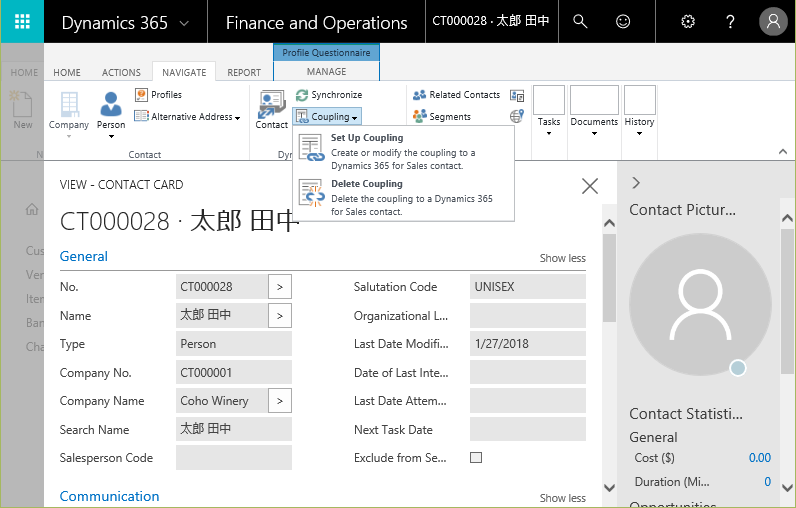Open Related Contacts
796x508 pixels.
(456, 95)
